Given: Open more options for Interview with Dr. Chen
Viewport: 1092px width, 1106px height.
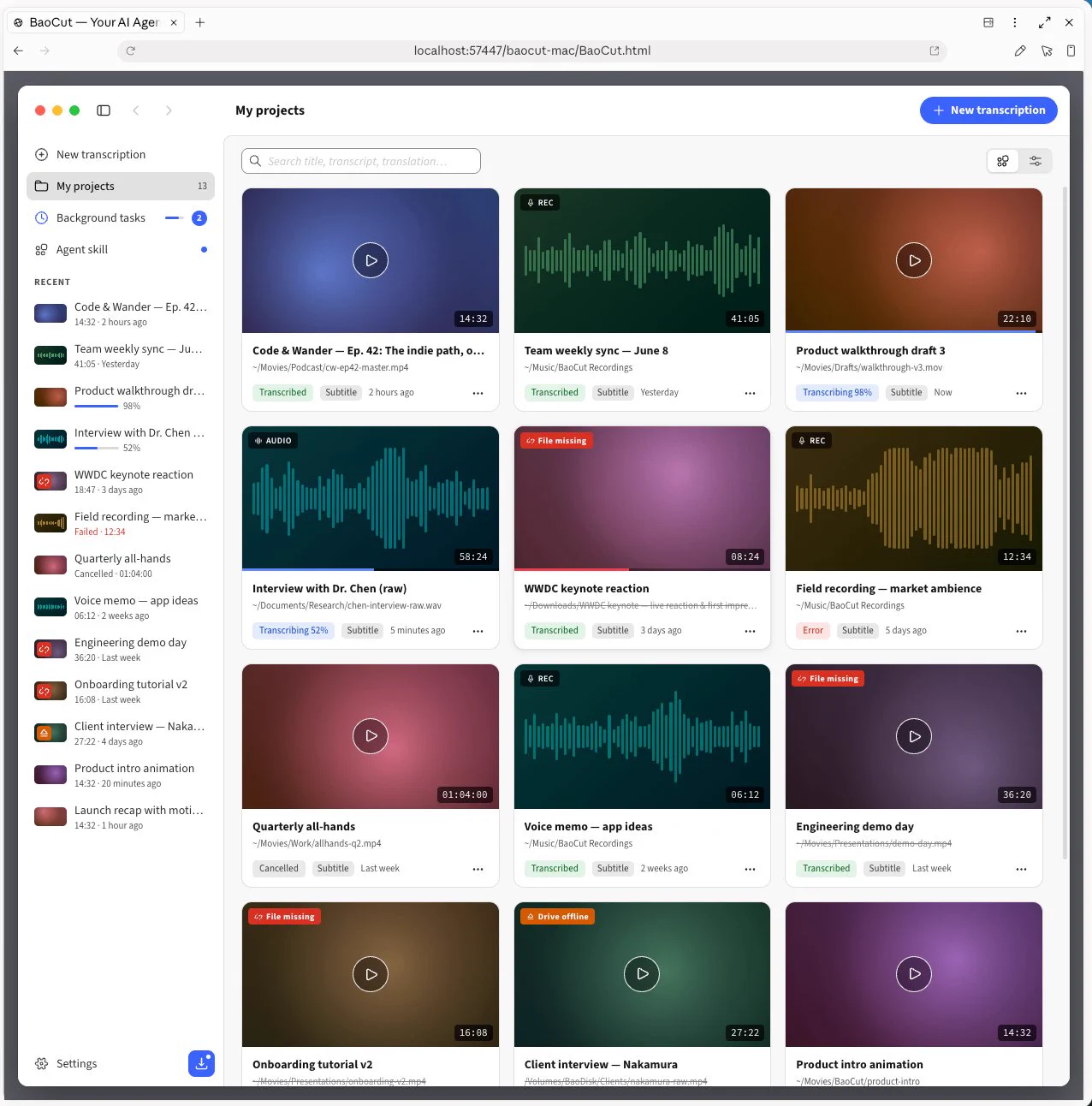Looking at the screenshot, I should pyautogui.click(x=478, y=631).
